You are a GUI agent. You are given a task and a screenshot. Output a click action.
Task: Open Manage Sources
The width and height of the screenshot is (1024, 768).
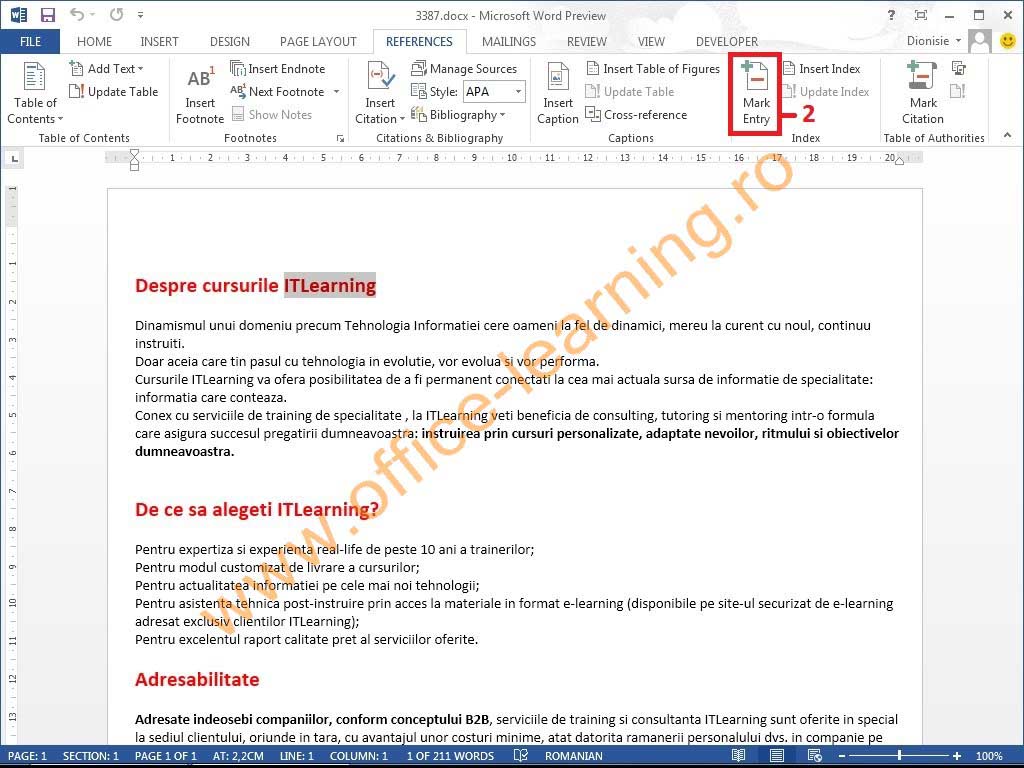tap(464, 69)
